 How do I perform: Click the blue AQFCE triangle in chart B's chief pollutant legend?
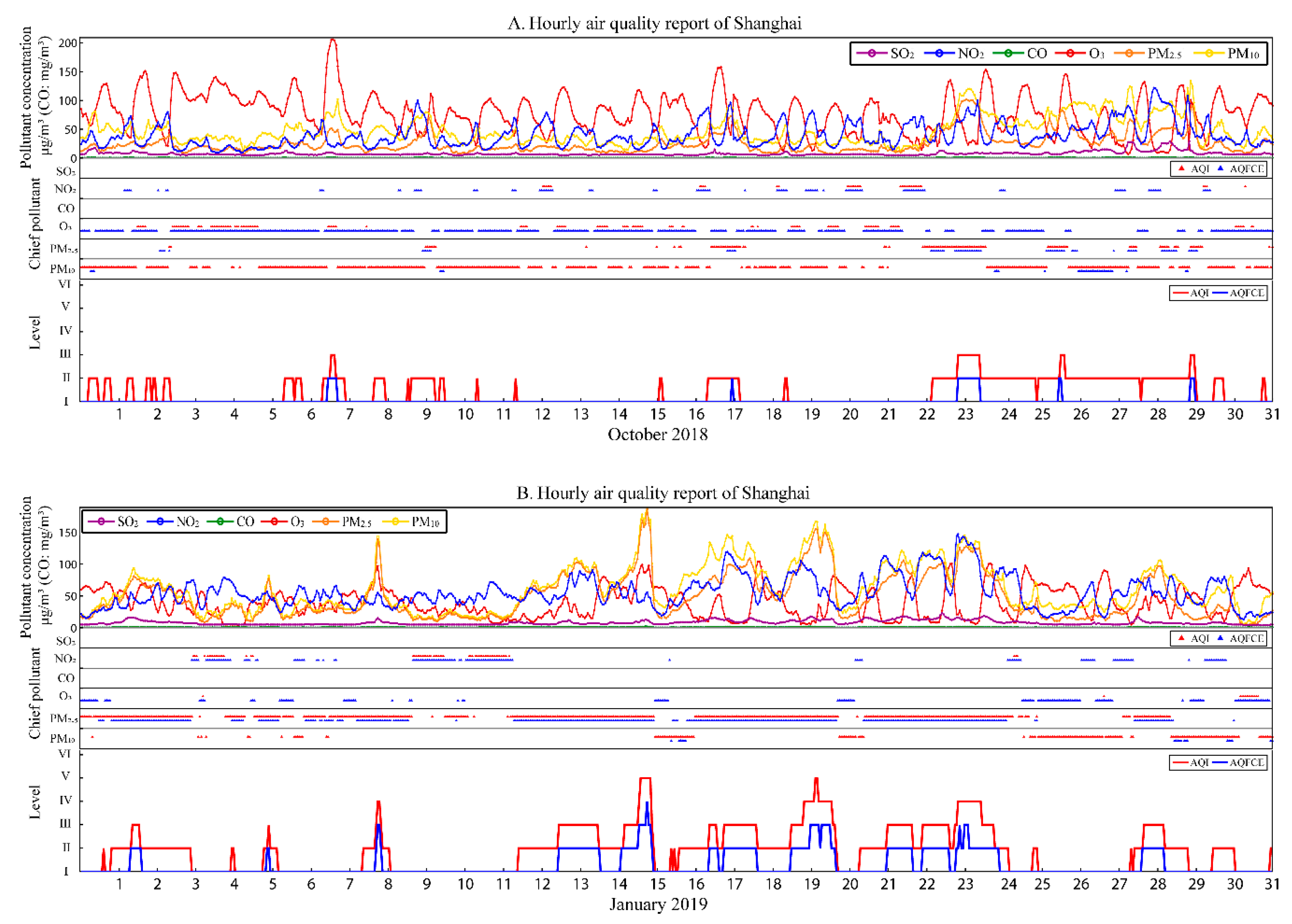[x=1220, y=638]
